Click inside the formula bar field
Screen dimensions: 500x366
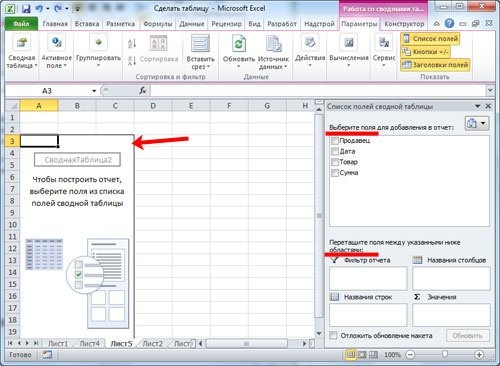click(x=318, y=91)
